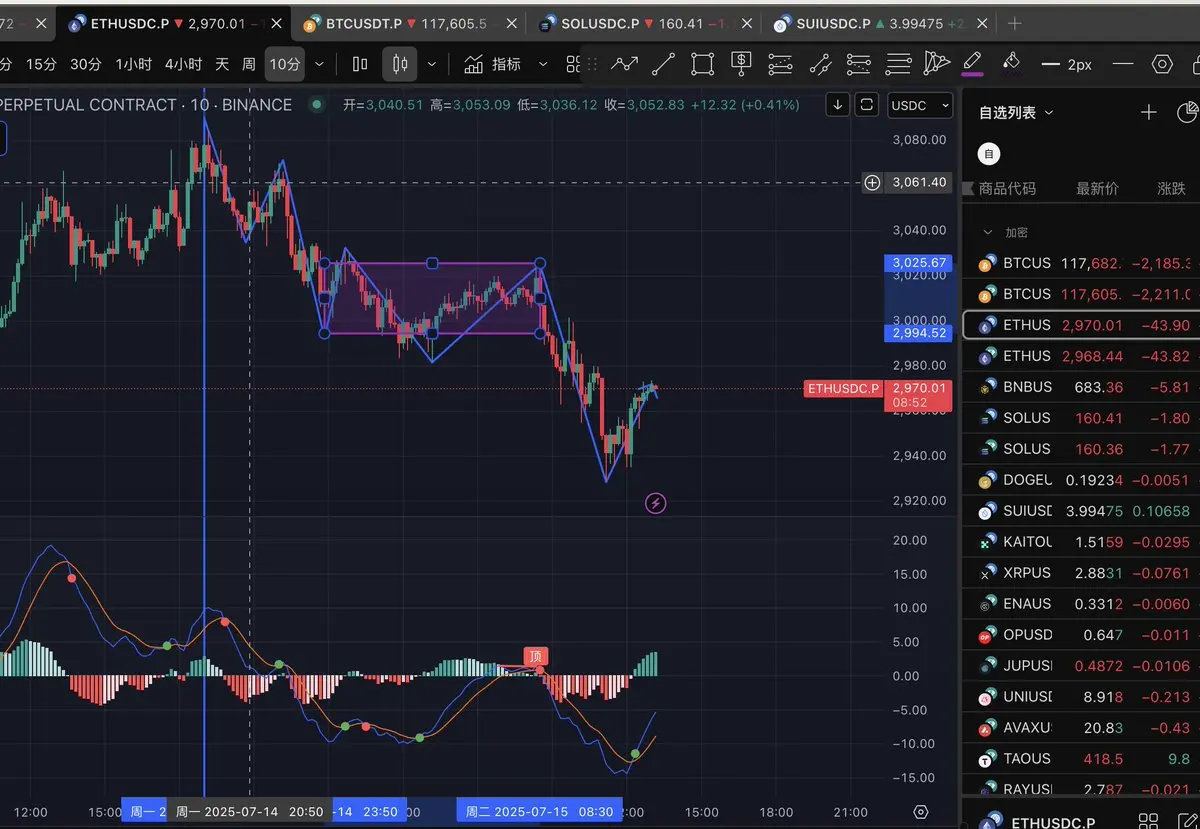Screen dimensions: 1200x829
Task: Open the watchlist pie chart icon
Action: [1188, 113]
